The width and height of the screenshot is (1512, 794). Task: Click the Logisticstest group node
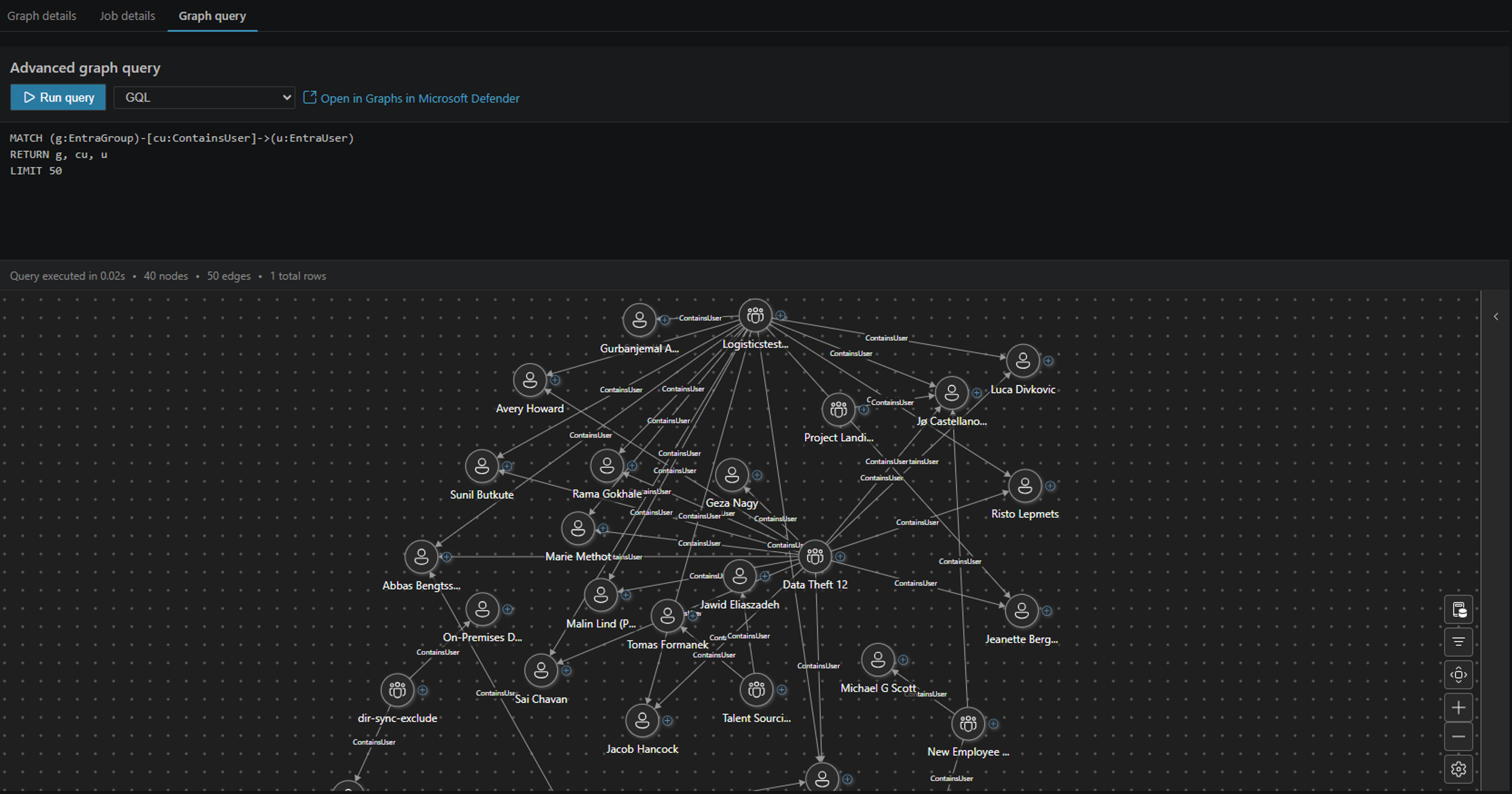[x=754, y=315]
